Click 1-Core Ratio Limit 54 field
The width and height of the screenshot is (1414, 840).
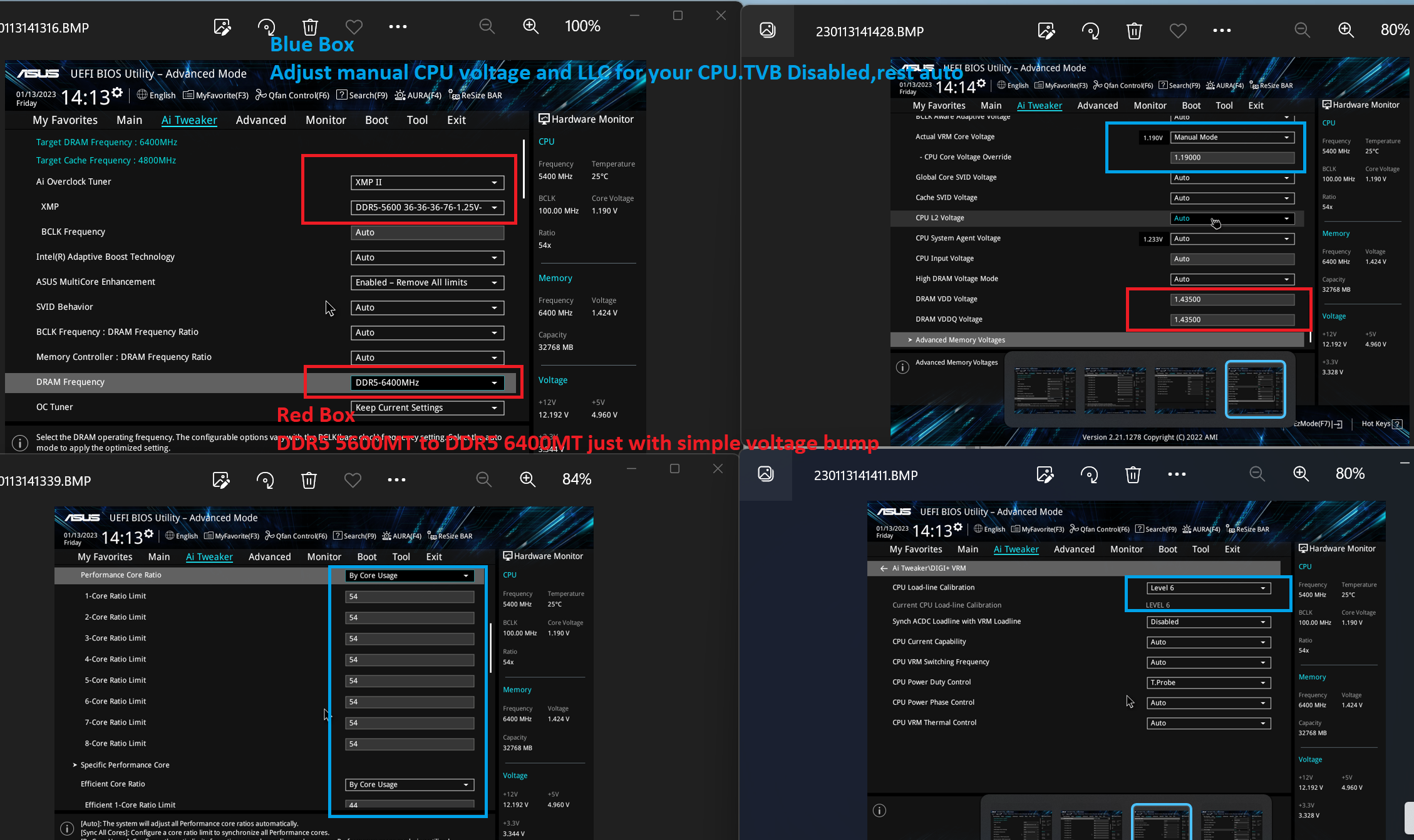point(410,597)
